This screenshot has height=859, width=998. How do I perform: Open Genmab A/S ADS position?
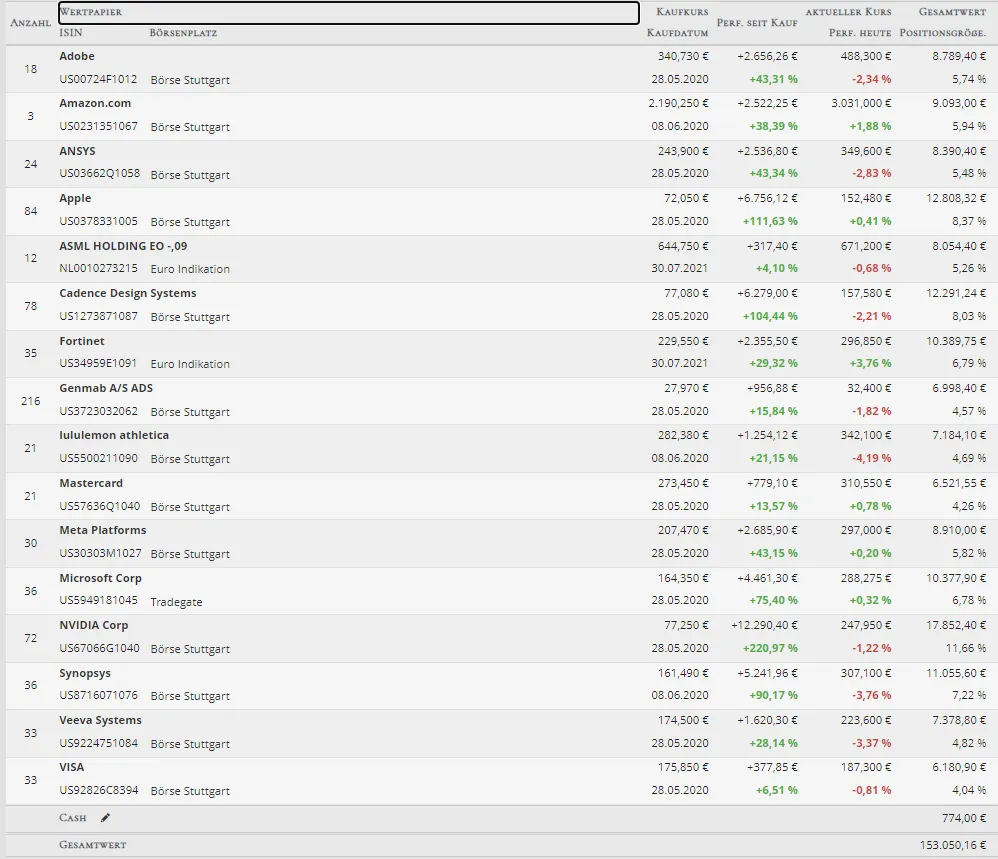point(106,388)
